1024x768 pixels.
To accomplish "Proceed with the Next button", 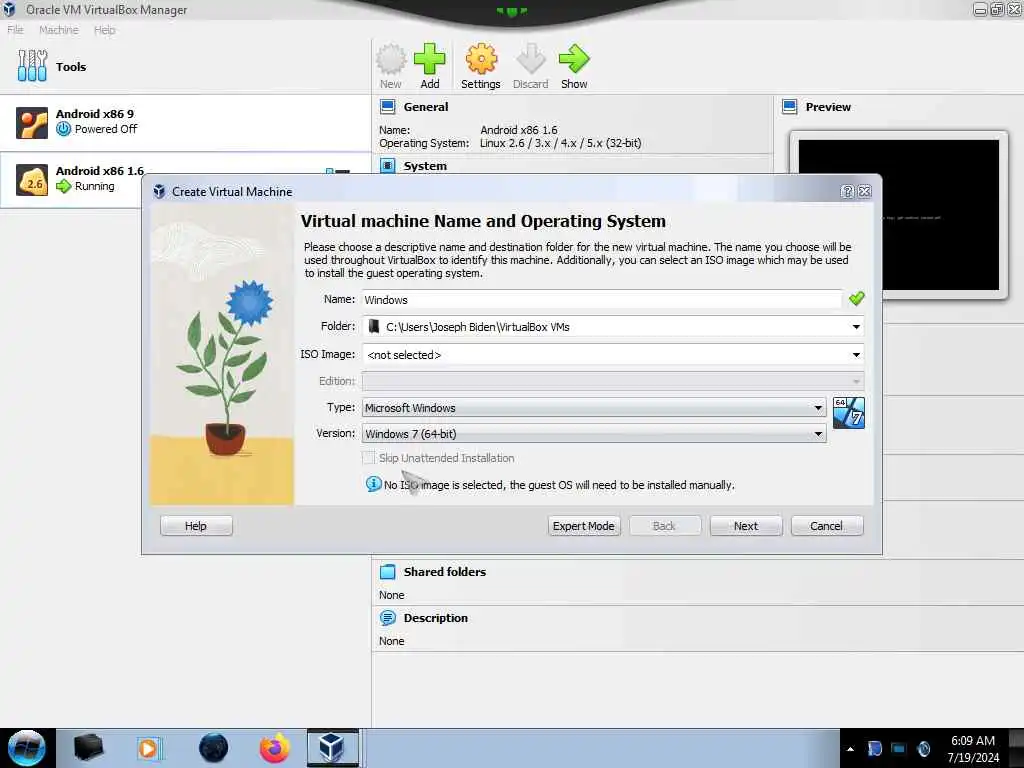I will 746,526.
